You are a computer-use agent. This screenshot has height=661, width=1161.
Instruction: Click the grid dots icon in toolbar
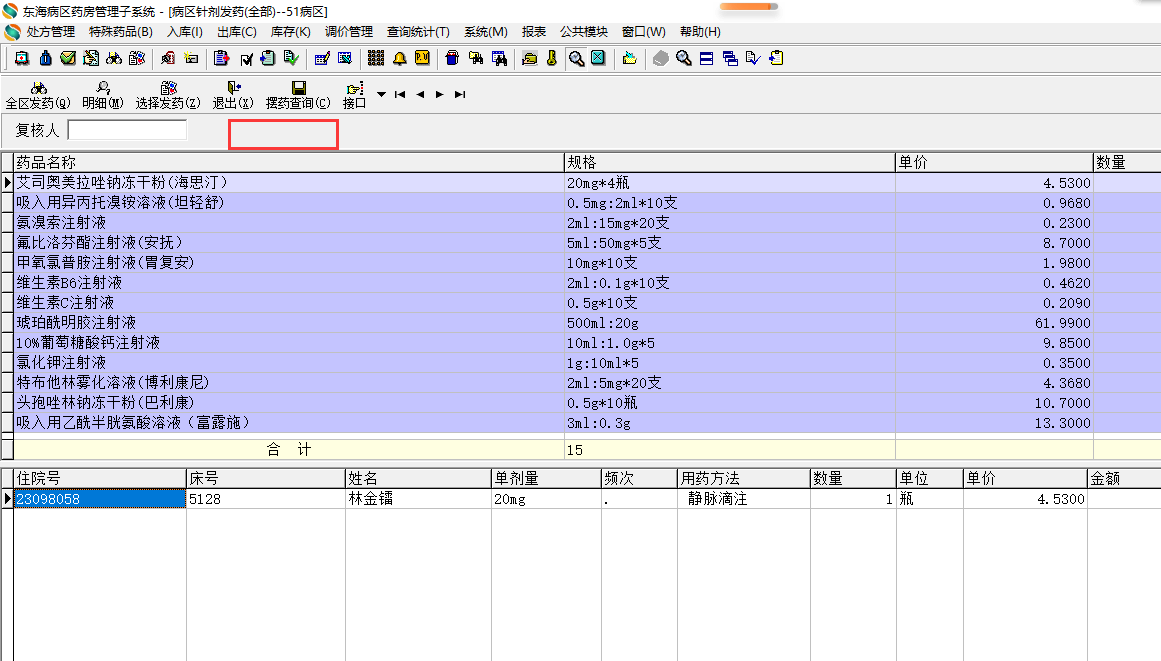[376, 58]
